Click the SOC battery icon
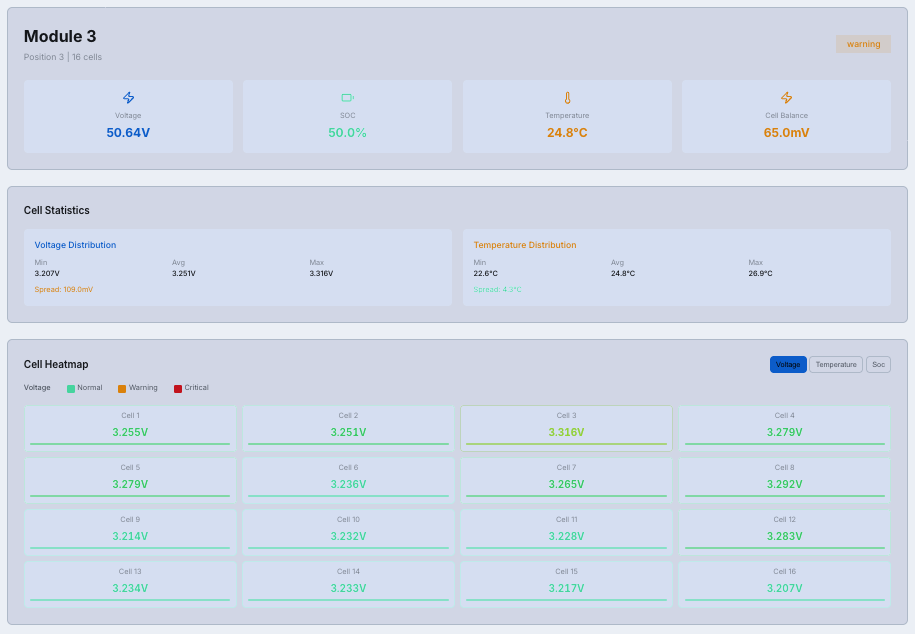 348,97
